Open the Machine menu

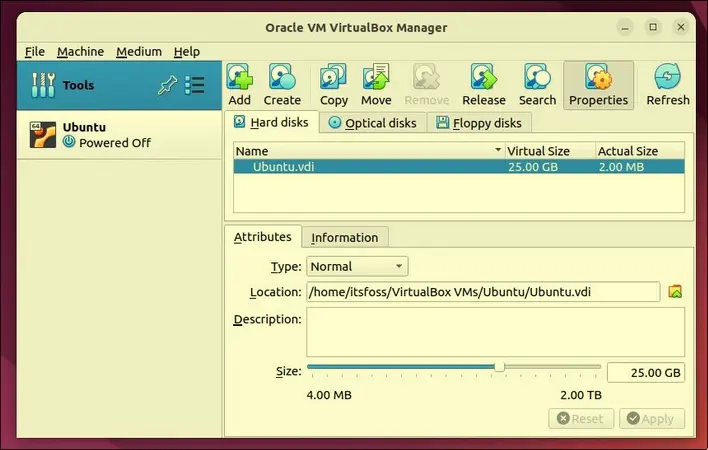tap(80, 51)
